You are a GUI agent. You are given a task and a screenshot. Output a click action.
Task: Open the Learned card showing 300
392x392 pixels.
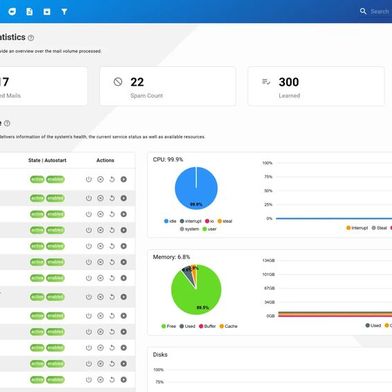click(316, 86)
